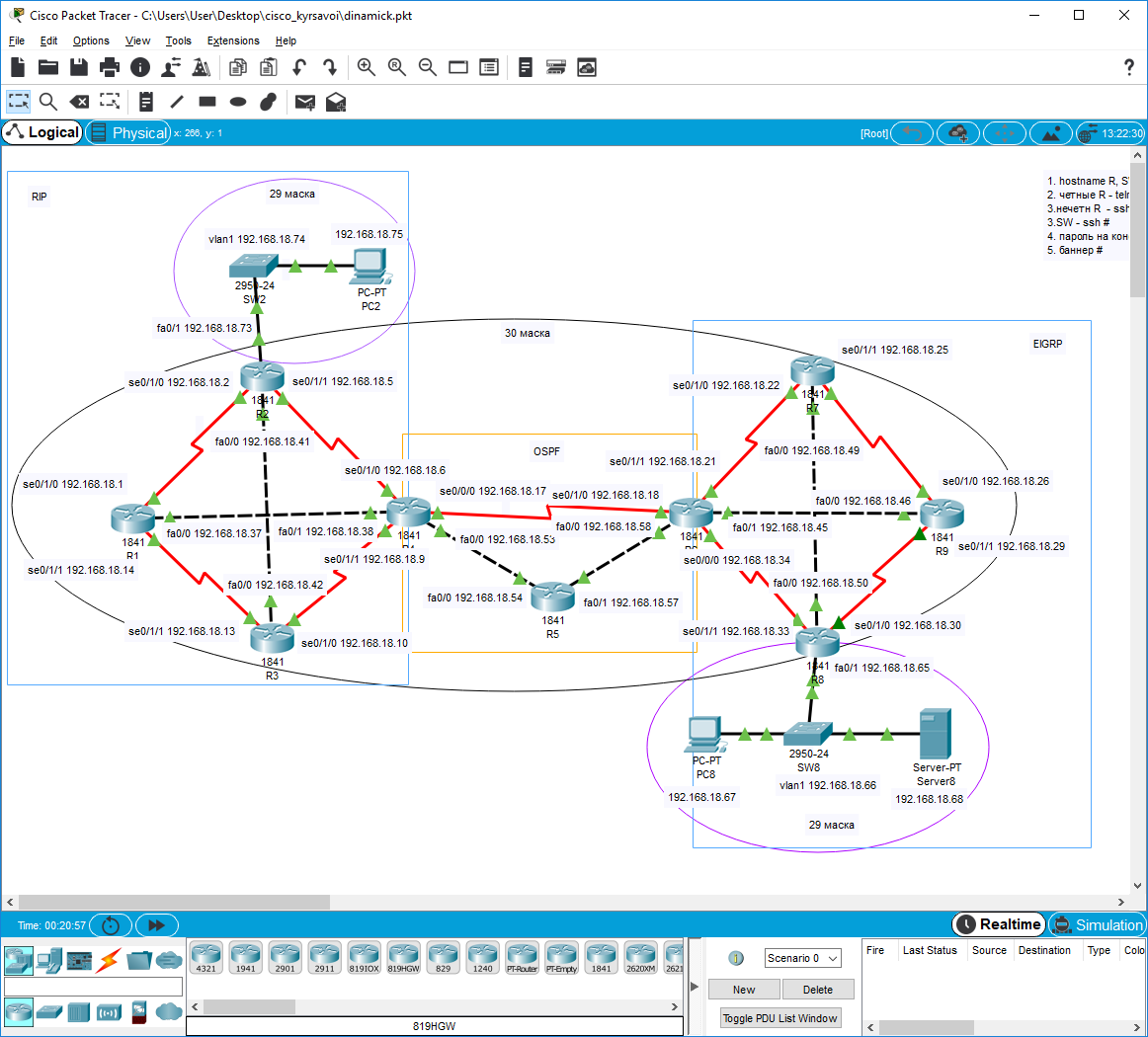Open the Extensions menu

coord(233,40)
